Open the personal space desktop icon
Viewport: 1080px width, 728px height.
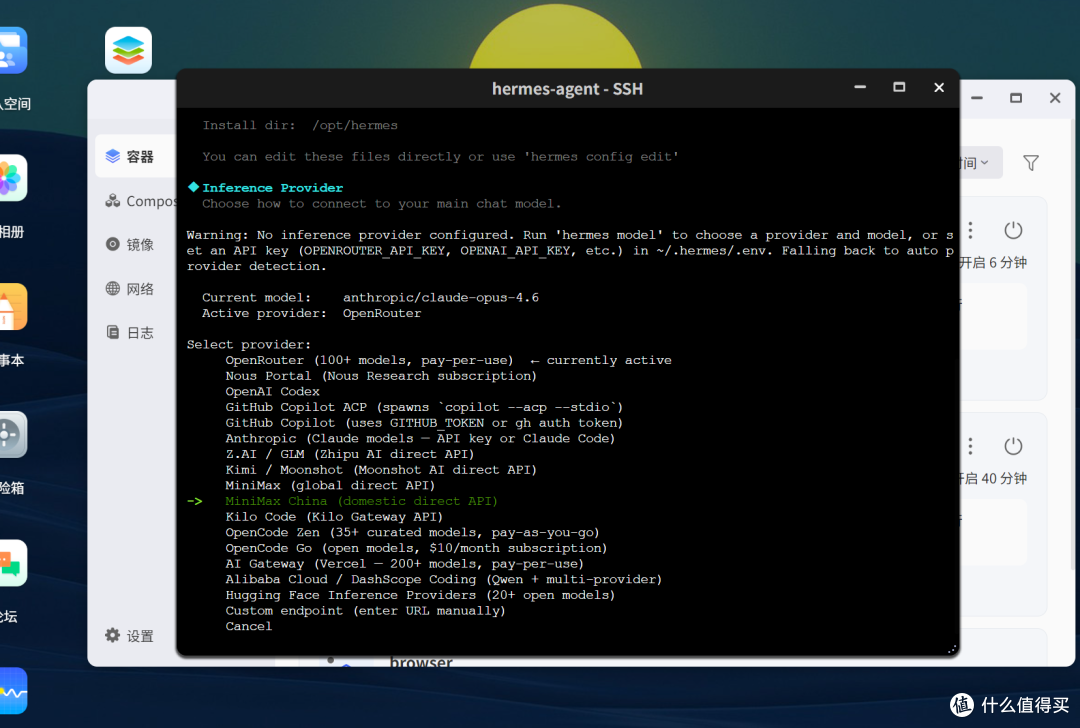(12, 50)
